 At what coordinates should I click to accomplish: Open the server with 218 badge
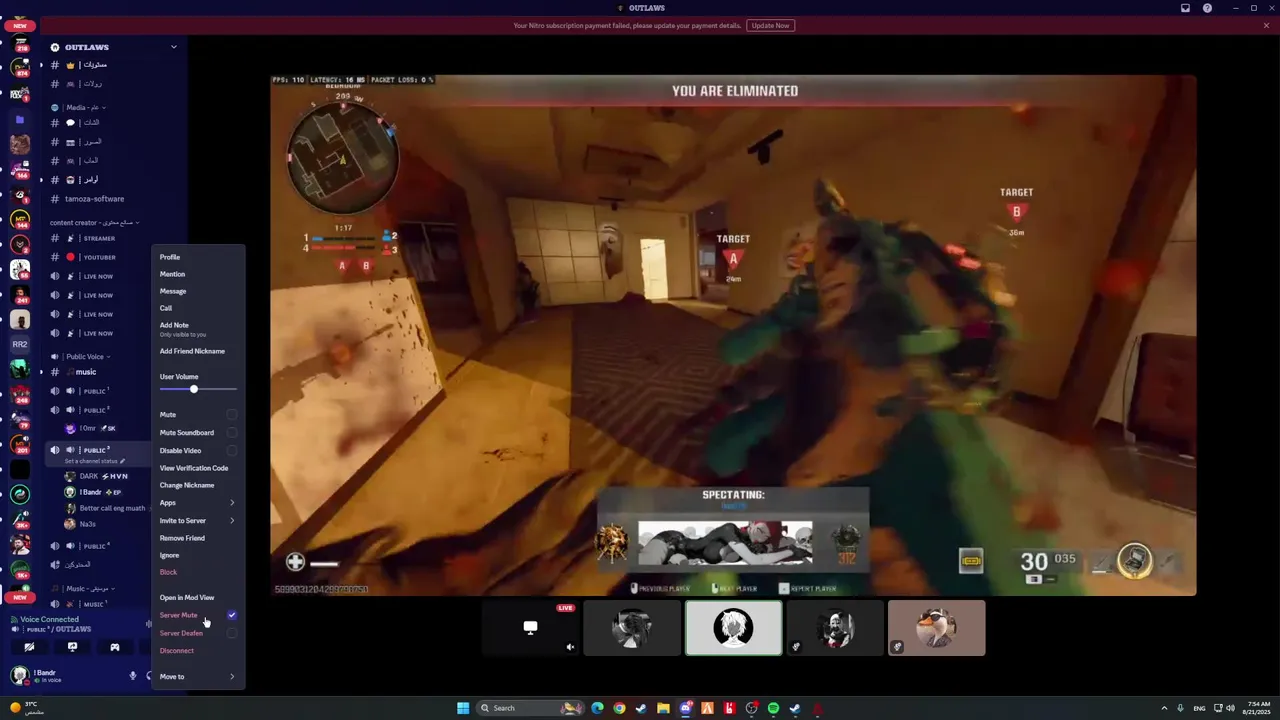click(20, 44)
